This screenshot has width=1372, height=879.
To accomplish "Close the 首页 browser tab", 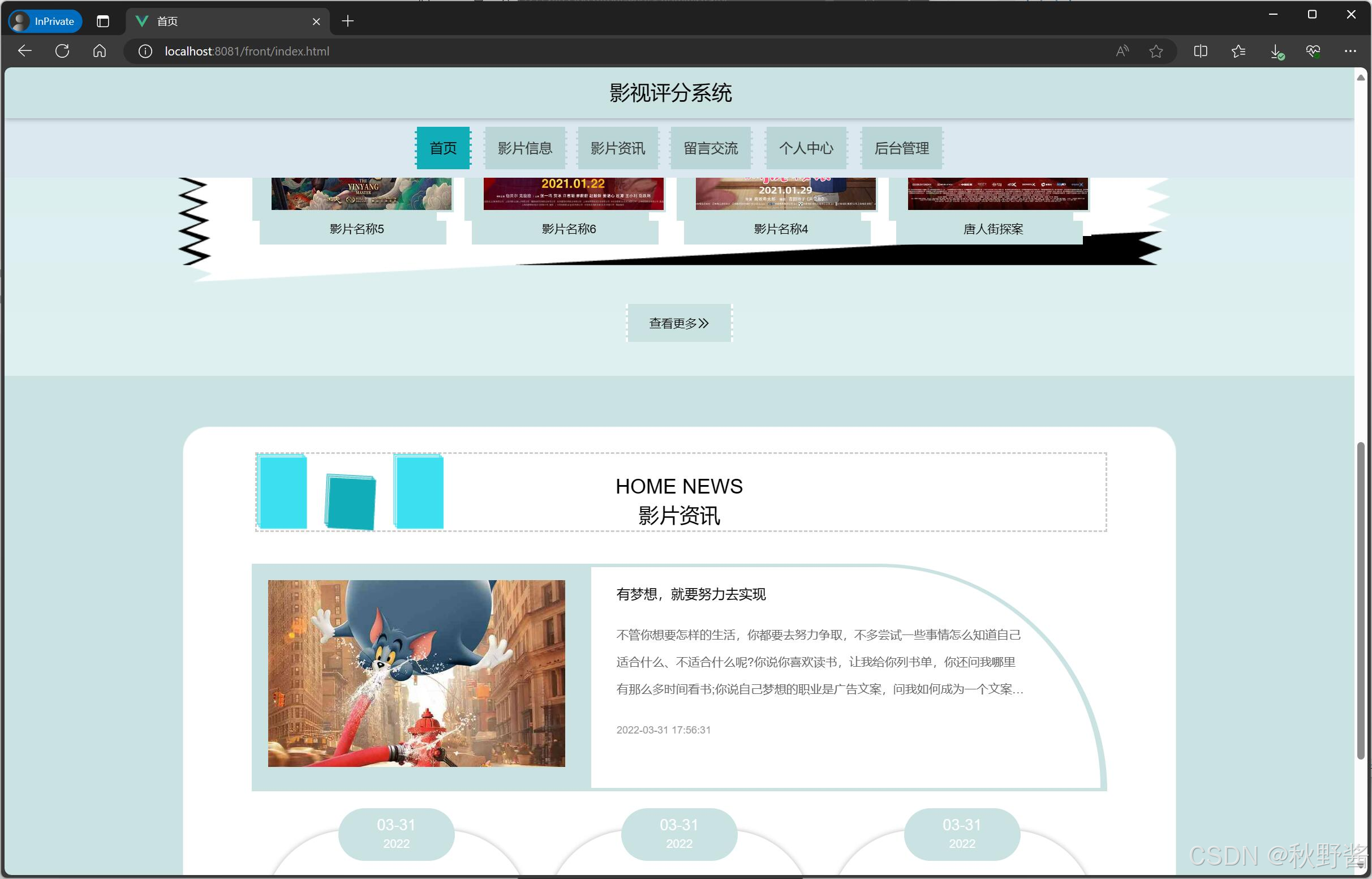I will pyautogui.click(x=316, y=22).
